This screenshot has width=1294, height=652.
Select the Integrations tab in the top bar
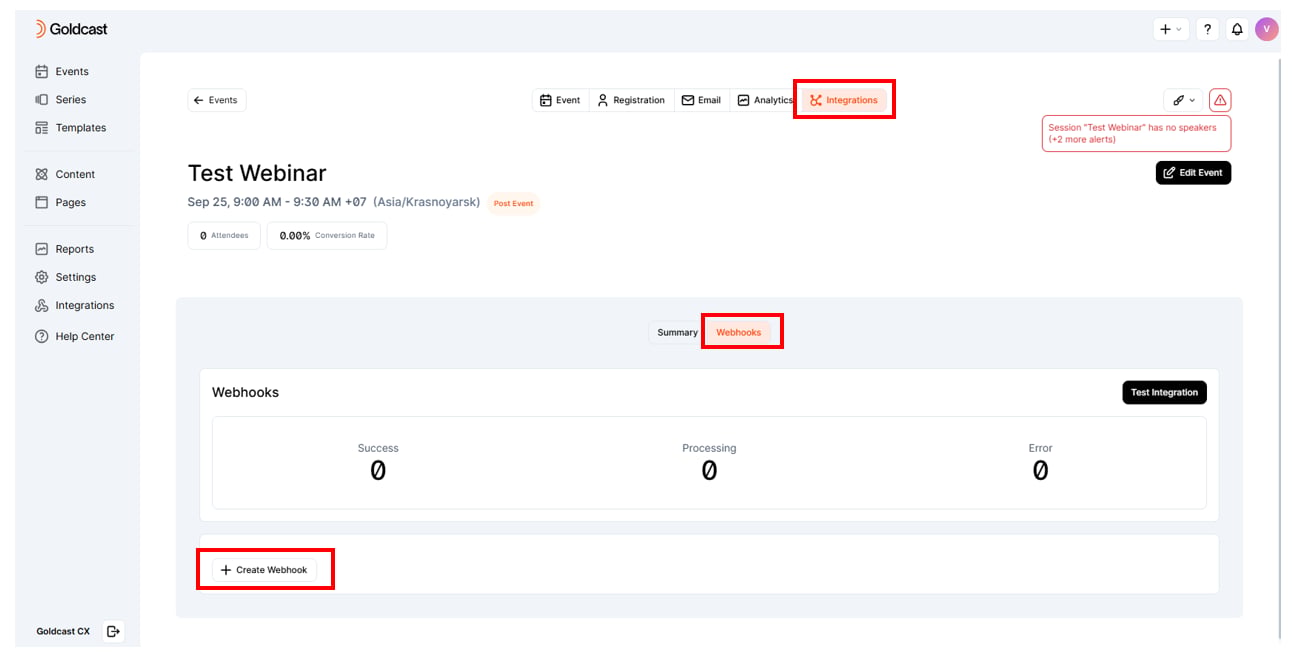[x=844, y=100]
